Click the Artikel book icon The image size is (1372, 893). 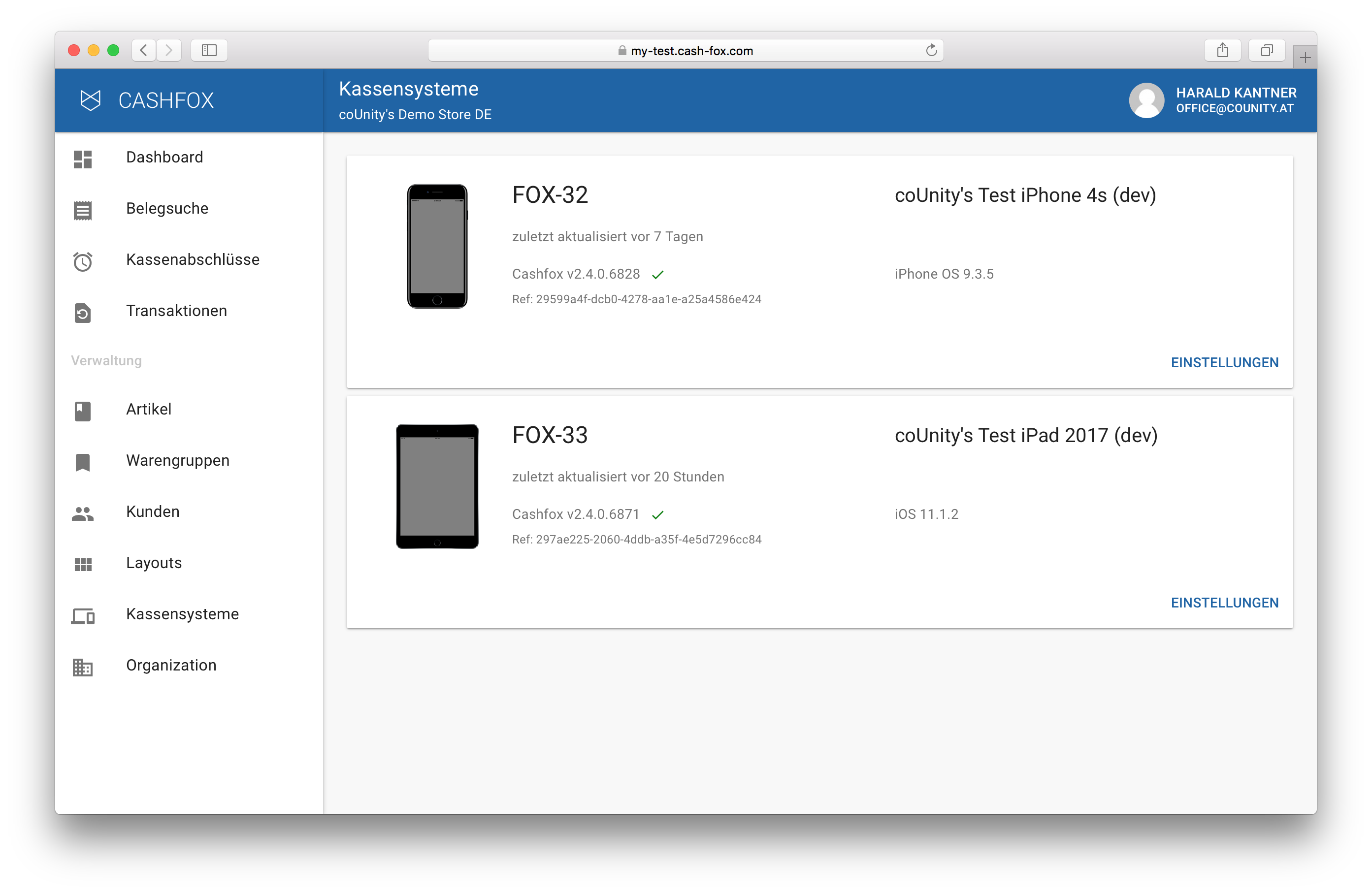pos(82,411)
